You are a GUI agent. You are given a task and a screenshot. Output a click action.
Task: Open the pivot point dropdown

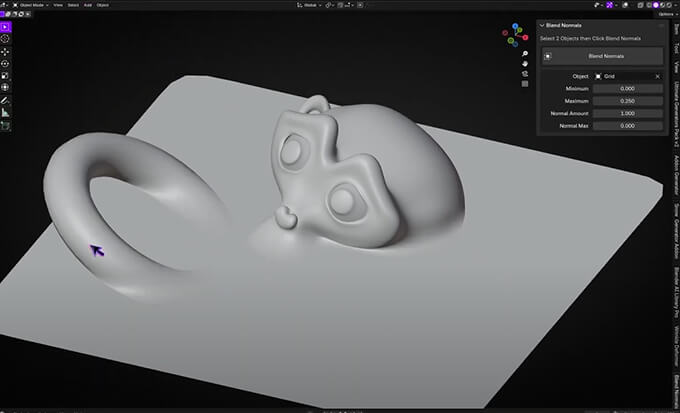[330, 5]
